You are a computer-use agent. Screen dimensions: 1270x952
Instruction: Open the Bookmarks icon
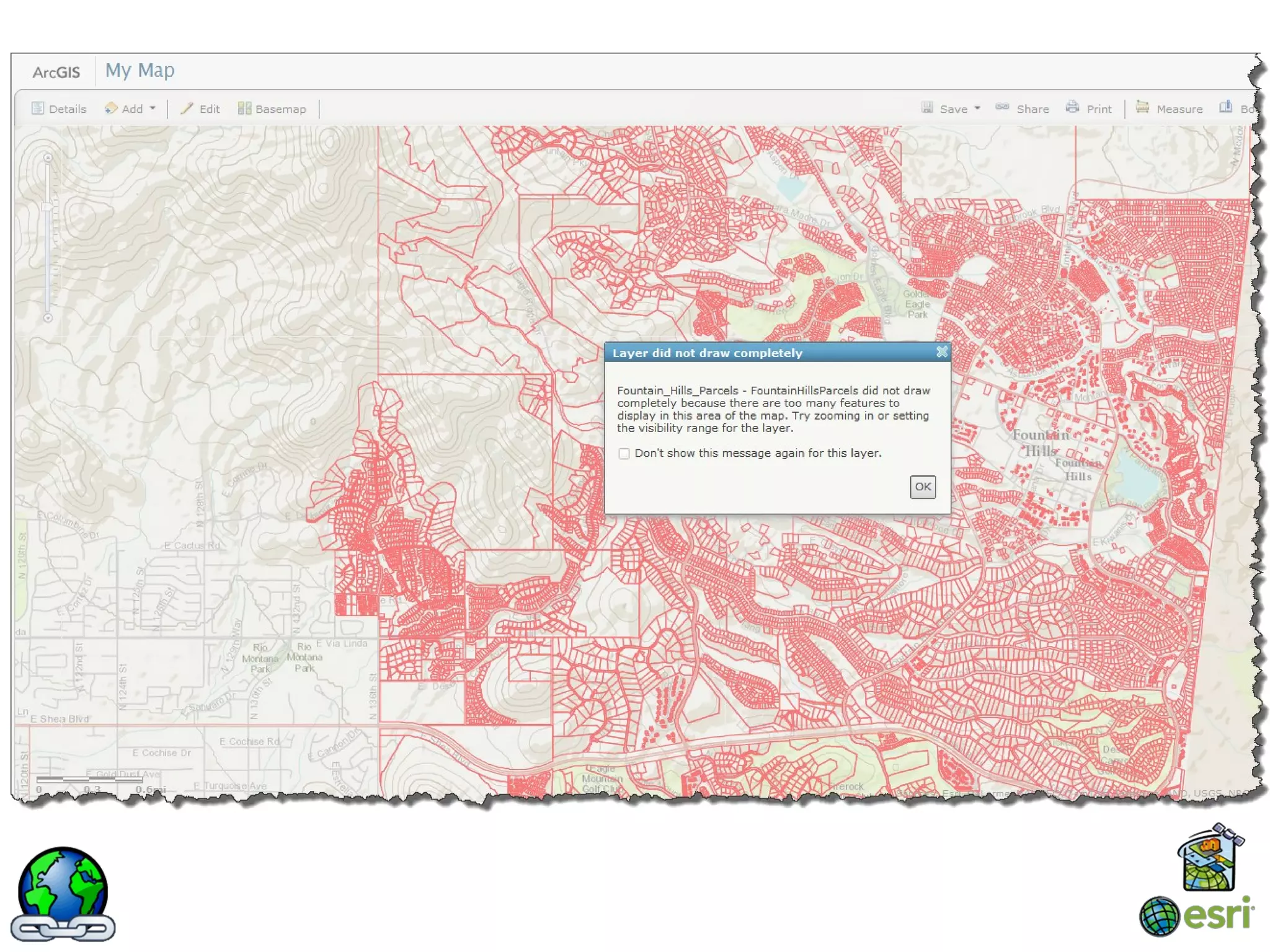[x=1225, y=107]
